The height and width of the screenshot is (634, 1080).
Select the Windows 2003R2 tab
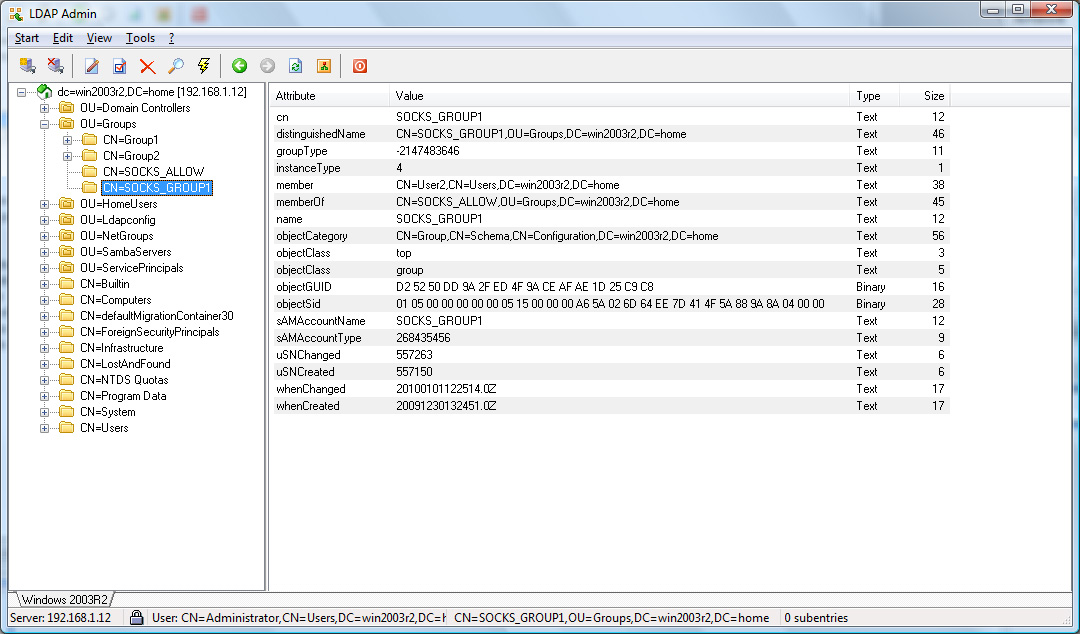click(64, 600)
